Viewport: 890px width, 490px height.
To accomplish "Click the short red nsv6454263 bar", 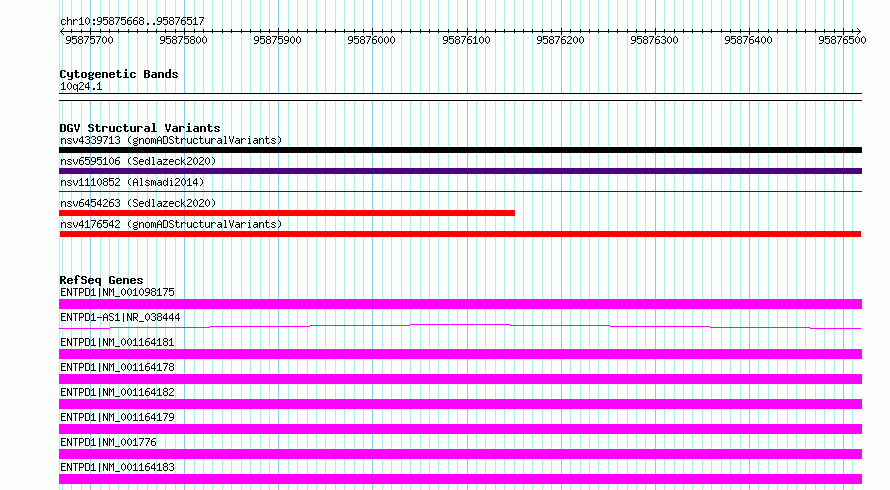I will coord(287,213).
